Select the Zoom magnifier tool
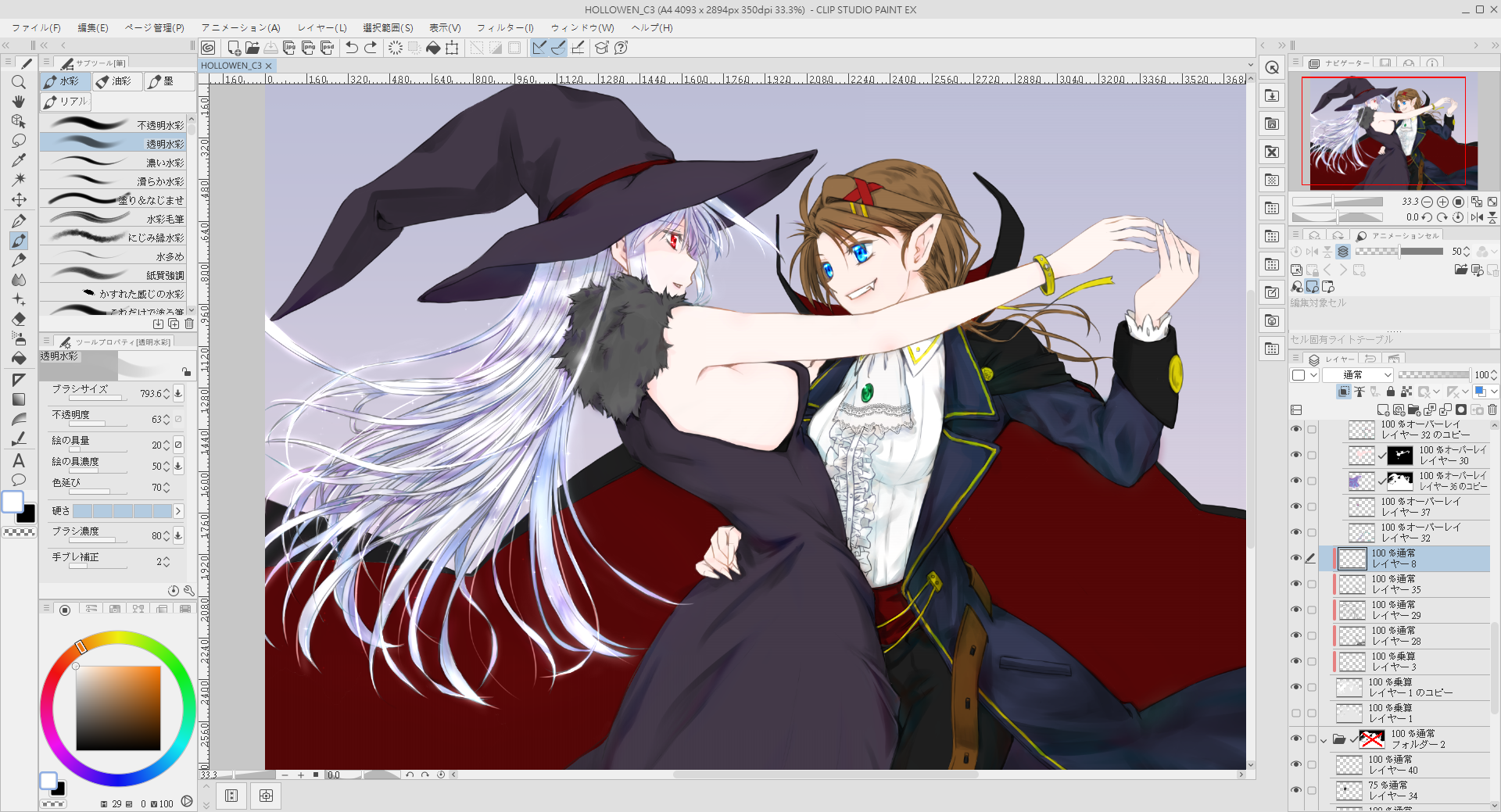 (19, 82)
